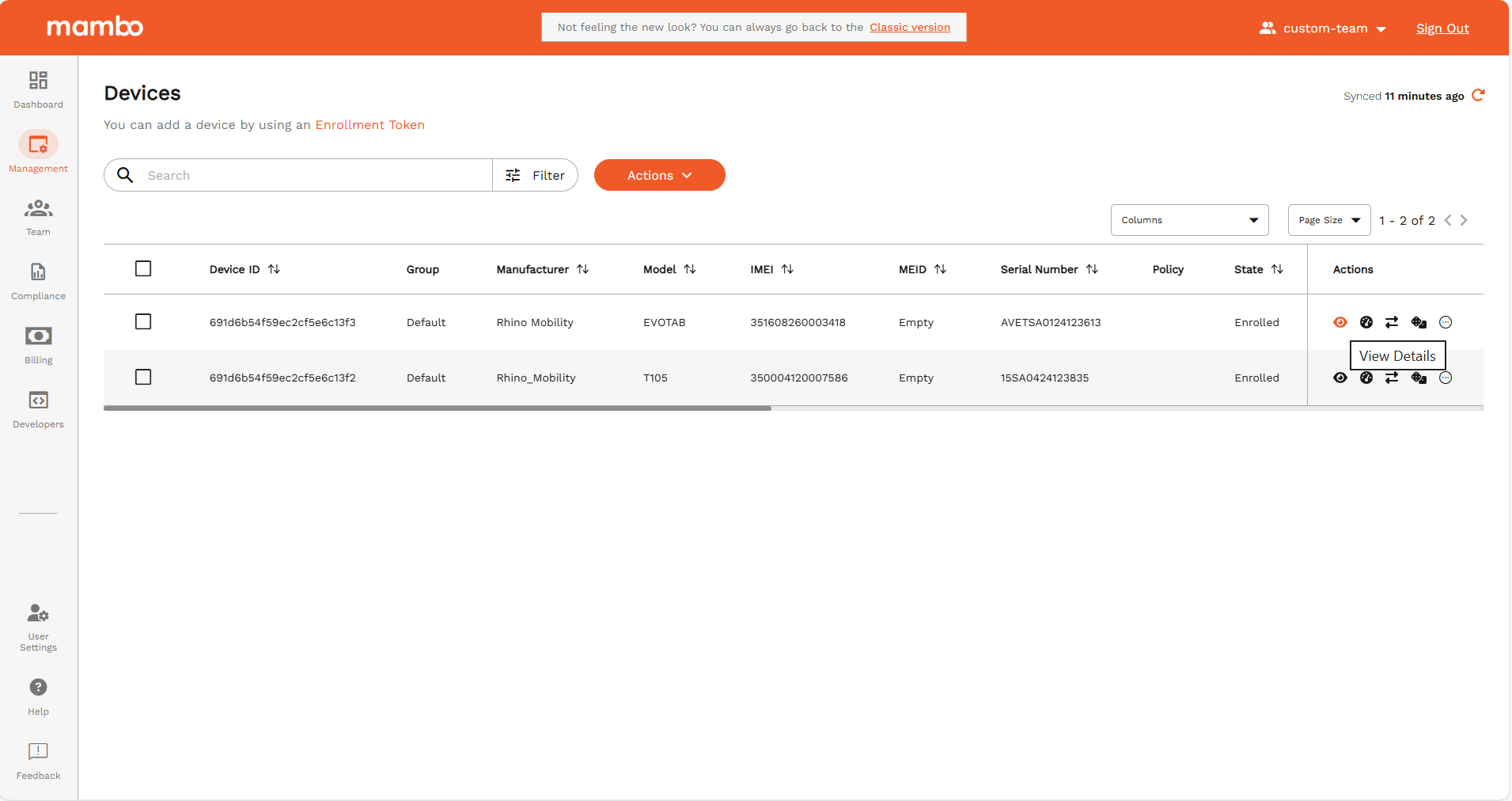Expand the custom-team account menu
The height and width of the screenshot is (801, 1512).
coord(1324,28)
